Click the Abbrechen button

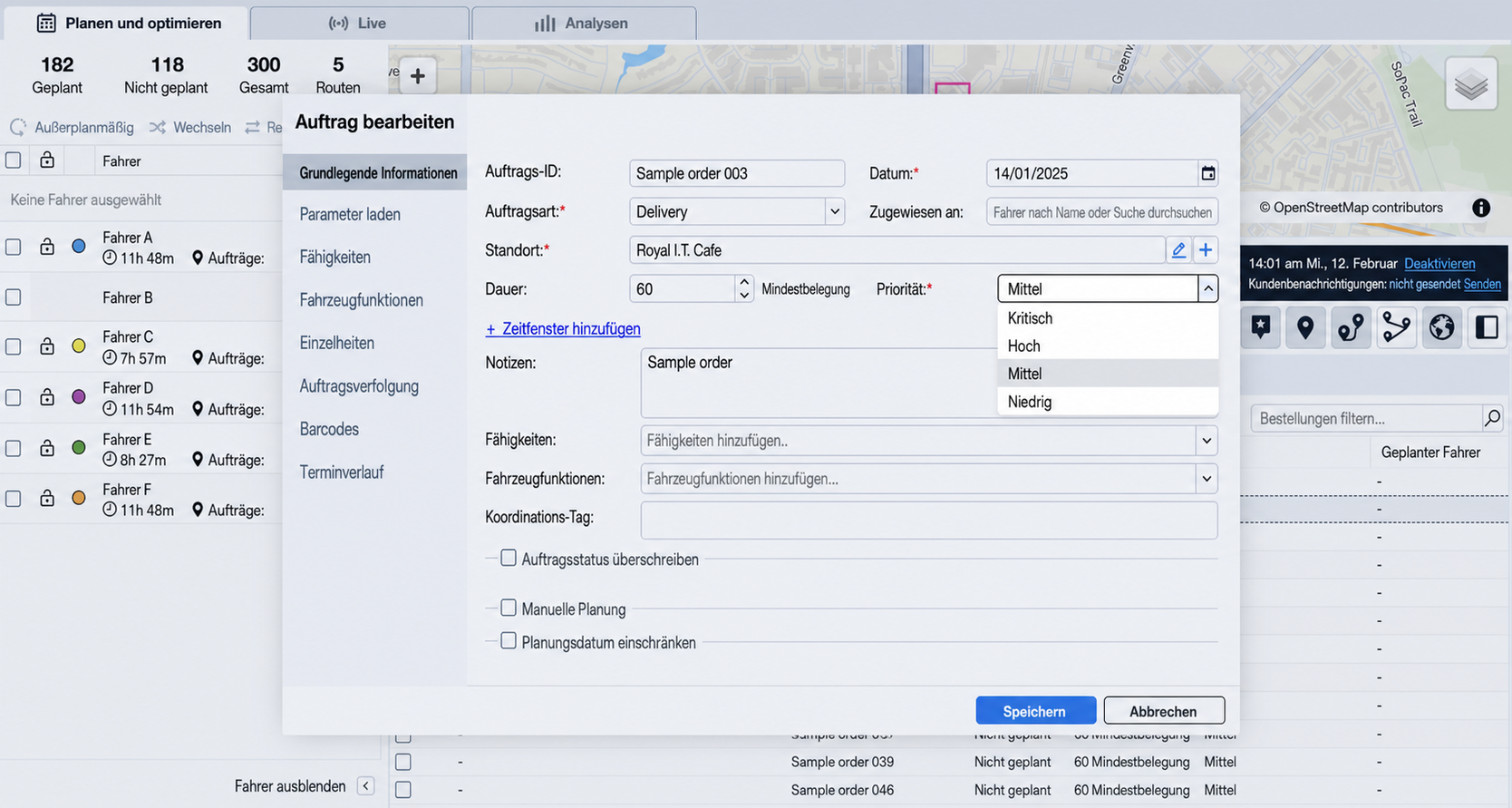pyautogui.click(x=1164, y=711)
